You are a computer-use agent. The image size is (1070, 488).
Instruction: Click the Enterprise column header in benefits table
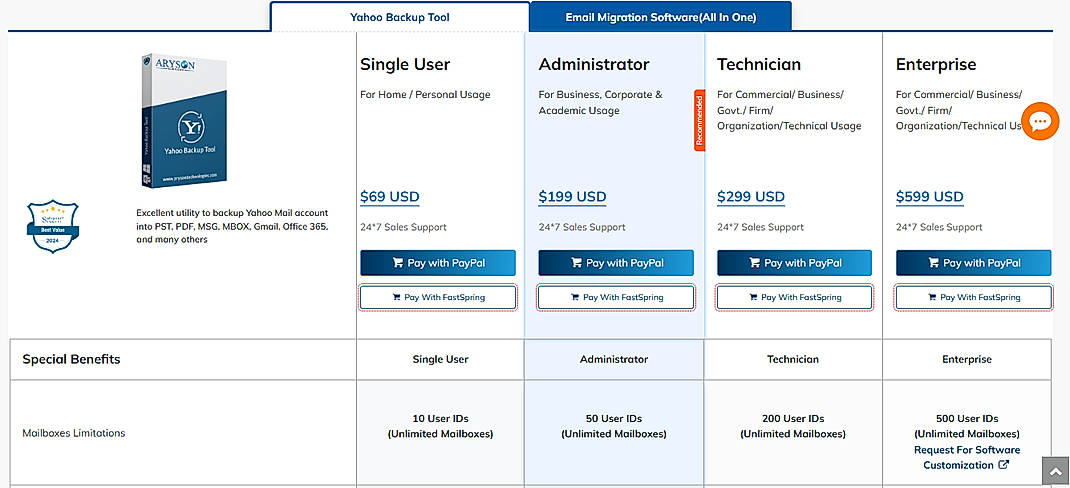(967, 359)
